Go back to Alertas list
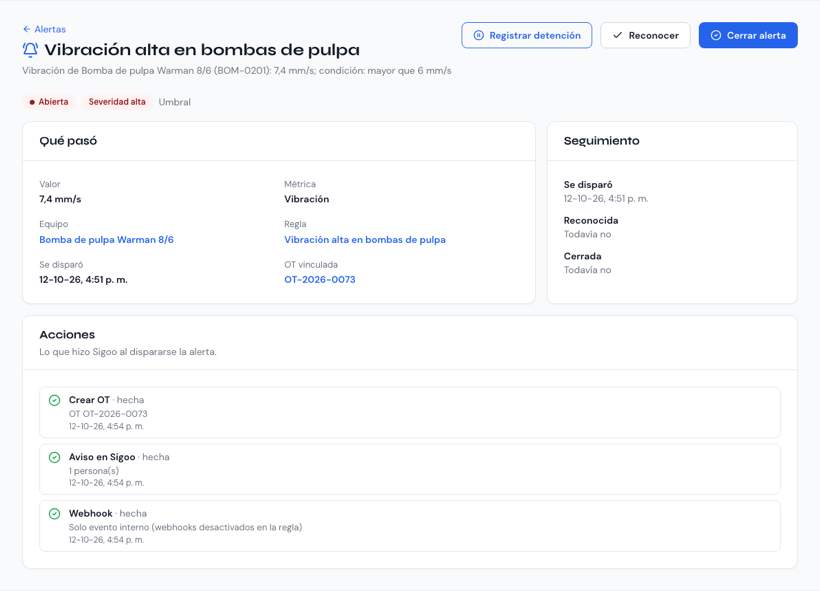 (44, 29)
